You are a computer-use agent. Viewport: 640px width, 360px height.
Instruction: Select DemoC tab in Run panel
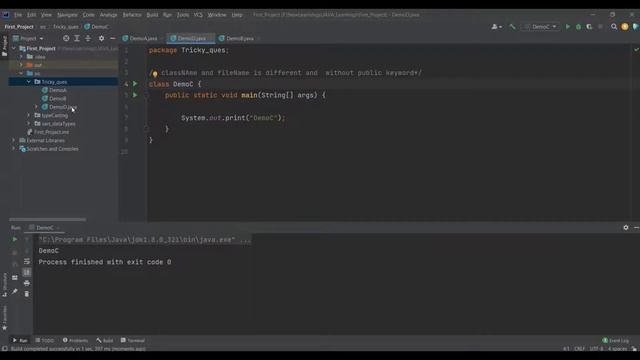coord(44,228)
